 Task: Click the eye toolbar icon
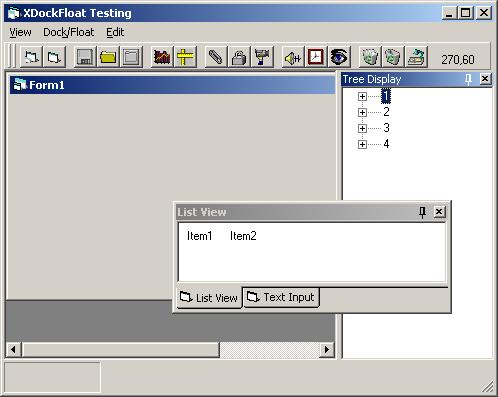(x=339, y=57)
